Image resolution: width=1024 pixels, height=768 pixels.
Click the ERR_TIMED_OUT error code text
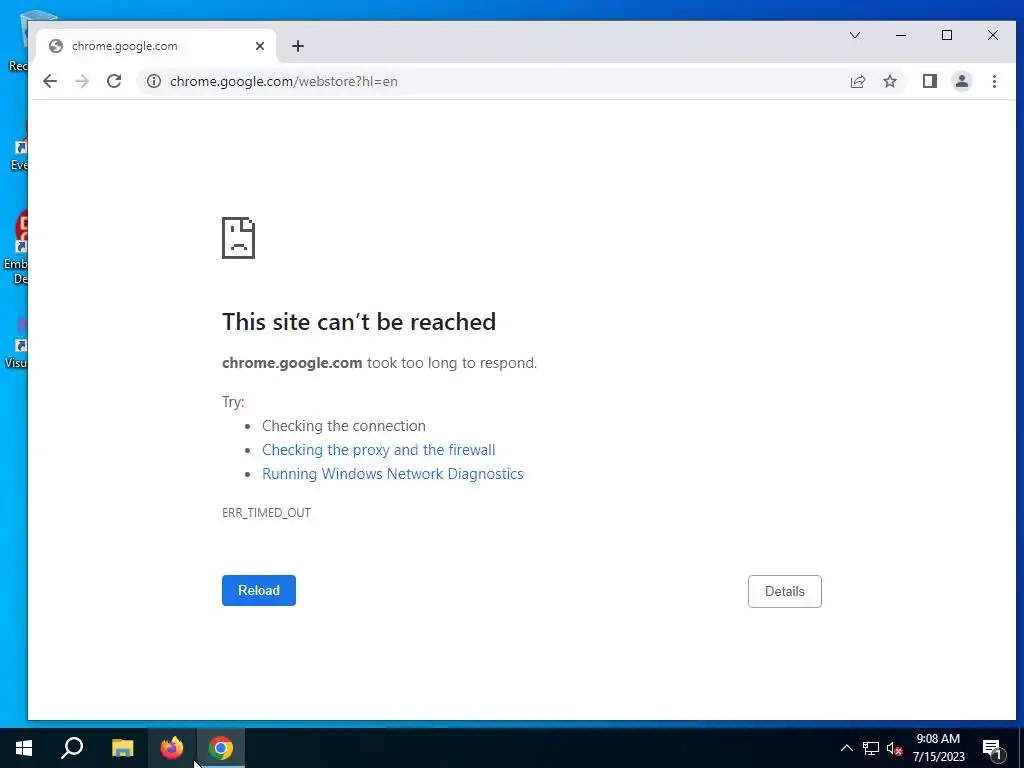click(x=266, y=513)
